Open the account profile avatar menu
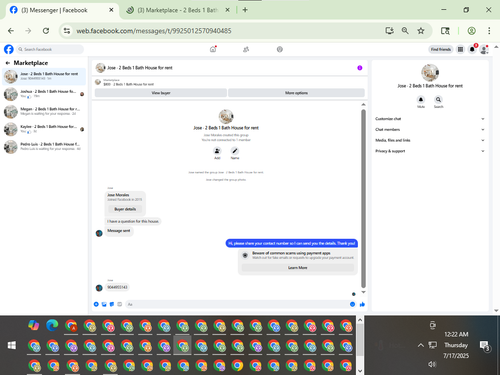500x375 pixels. 484,50
